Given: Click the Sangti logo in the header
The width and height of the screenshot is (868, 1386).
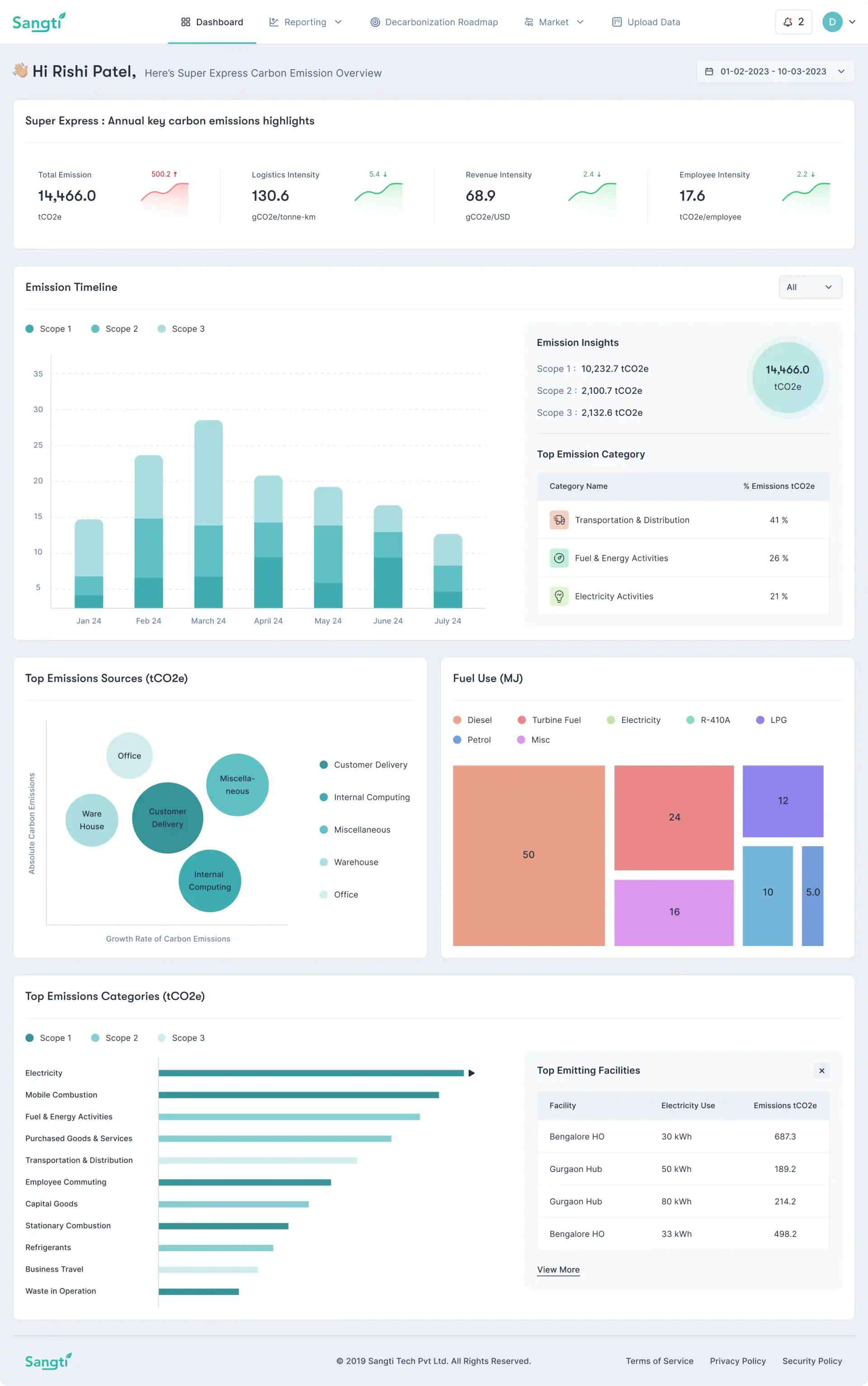Looking at the screenshot, I should tap(39, 22).
